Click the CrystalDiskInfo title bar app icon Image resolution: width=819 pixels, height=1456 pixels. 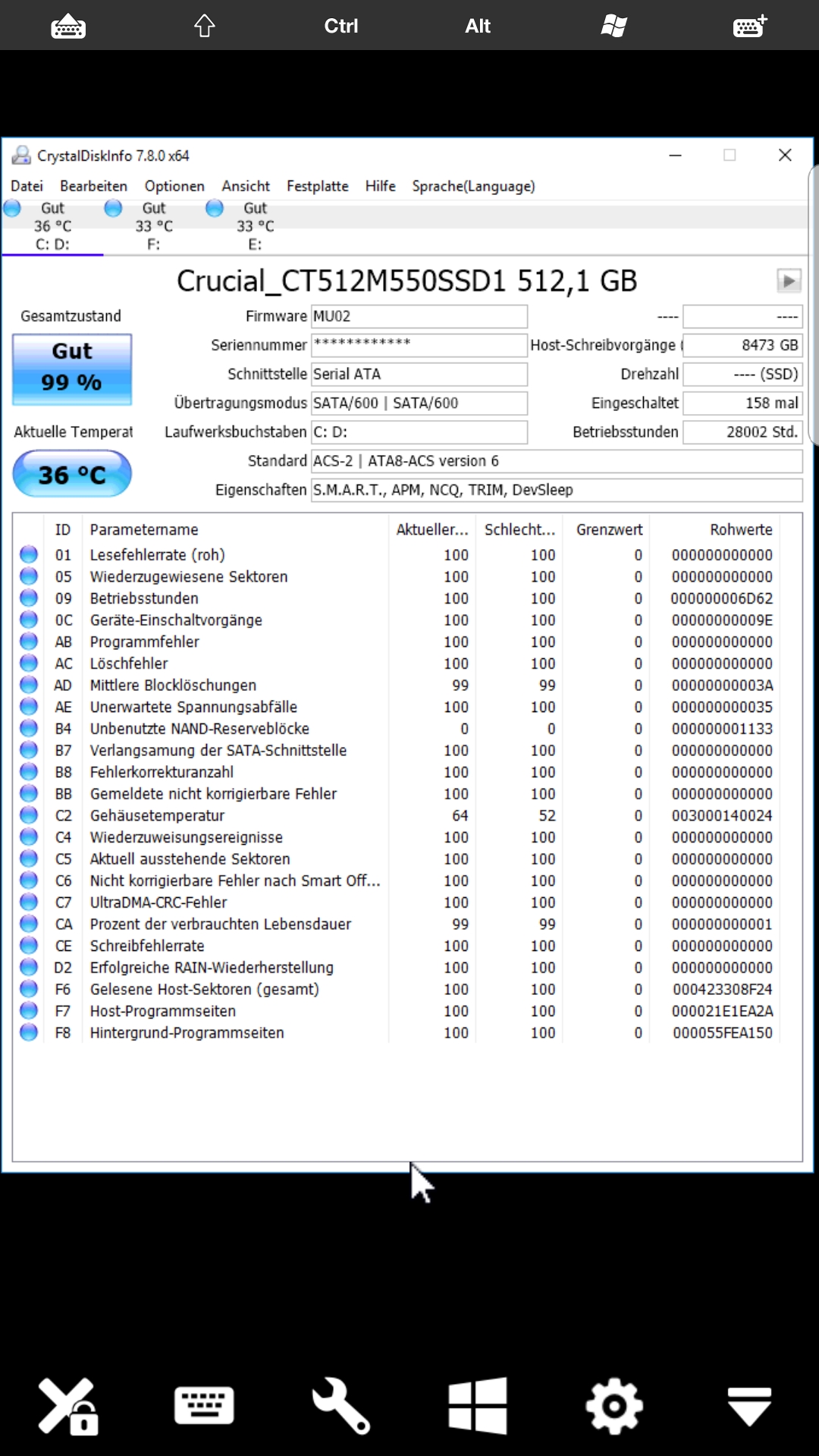click(x=21, y=155)
